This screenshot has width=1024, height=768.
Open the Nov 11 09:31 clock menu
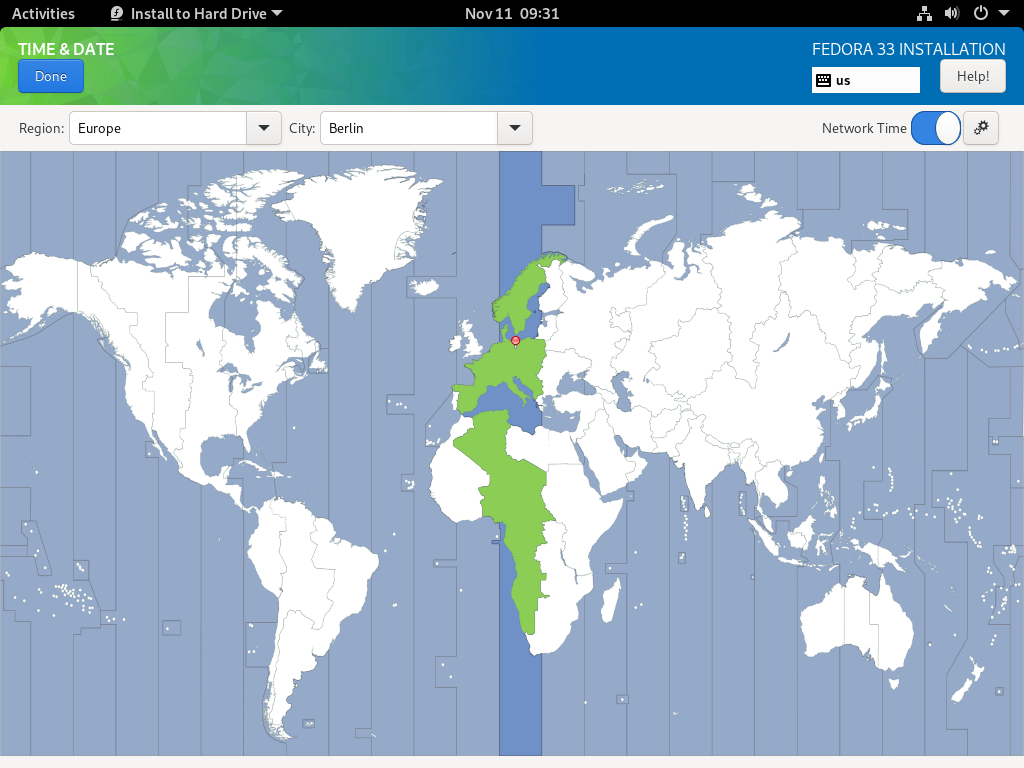coord(512,14)
